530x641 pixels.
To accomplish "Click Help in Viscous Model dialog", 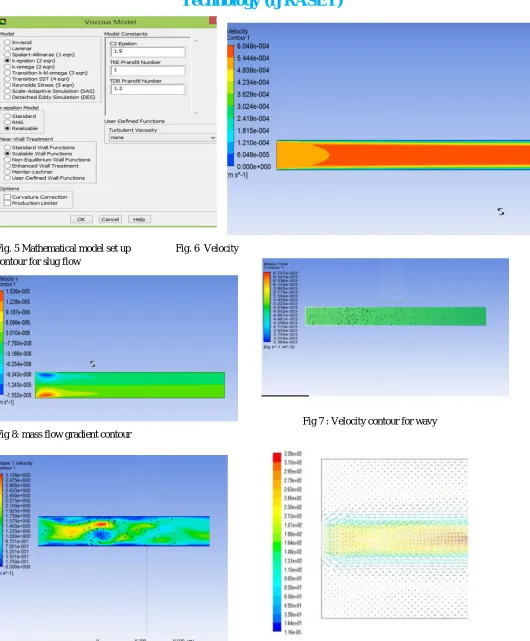I will (x=139, y=220).
